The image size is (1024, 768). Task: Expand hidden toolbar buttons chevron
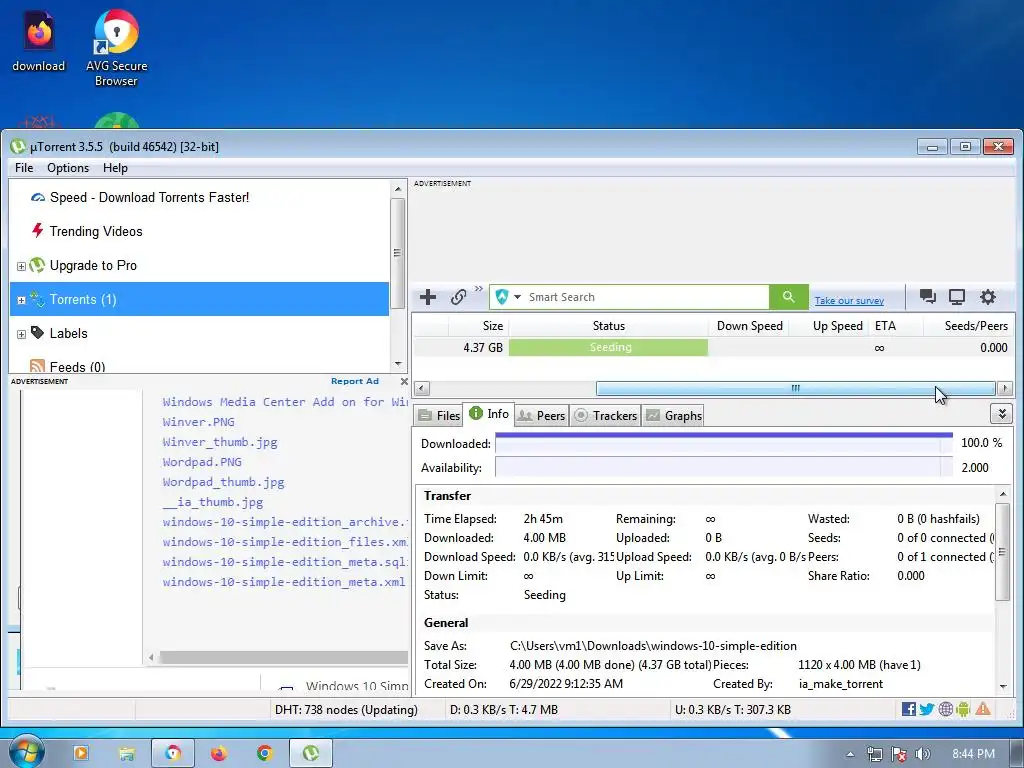click(x=479, y=289)
